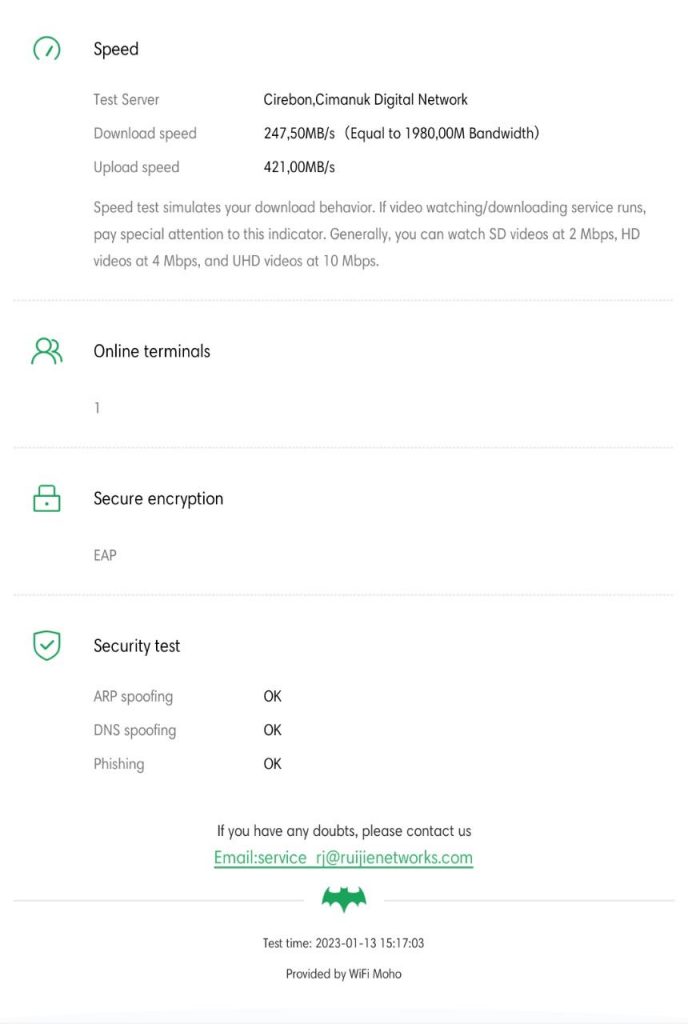Image resolution: width=688 pixels, height=1024 pixels.
Task: Click the Security test heading
Action: [137, 646]
